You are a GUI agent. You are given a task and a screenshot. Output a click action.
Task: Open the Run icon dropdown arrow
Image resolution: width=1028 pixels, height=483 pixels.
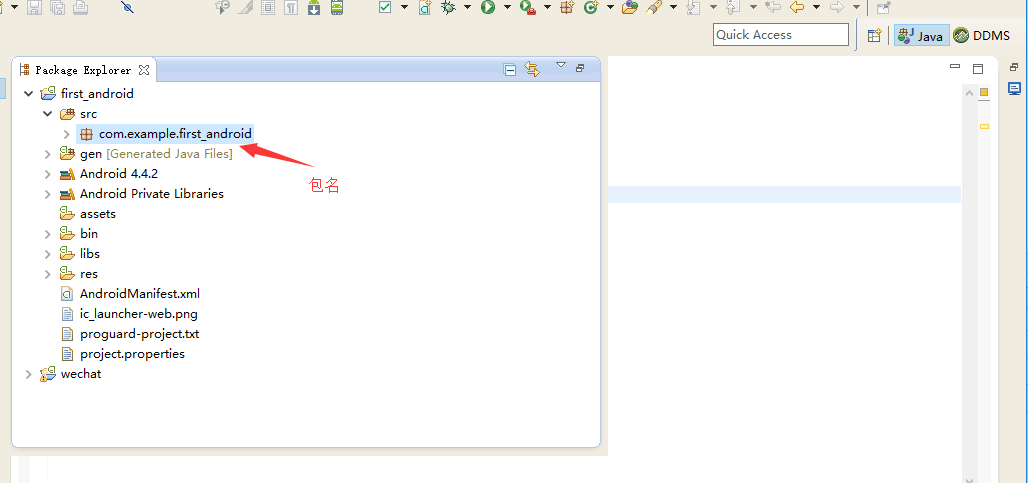507,8
